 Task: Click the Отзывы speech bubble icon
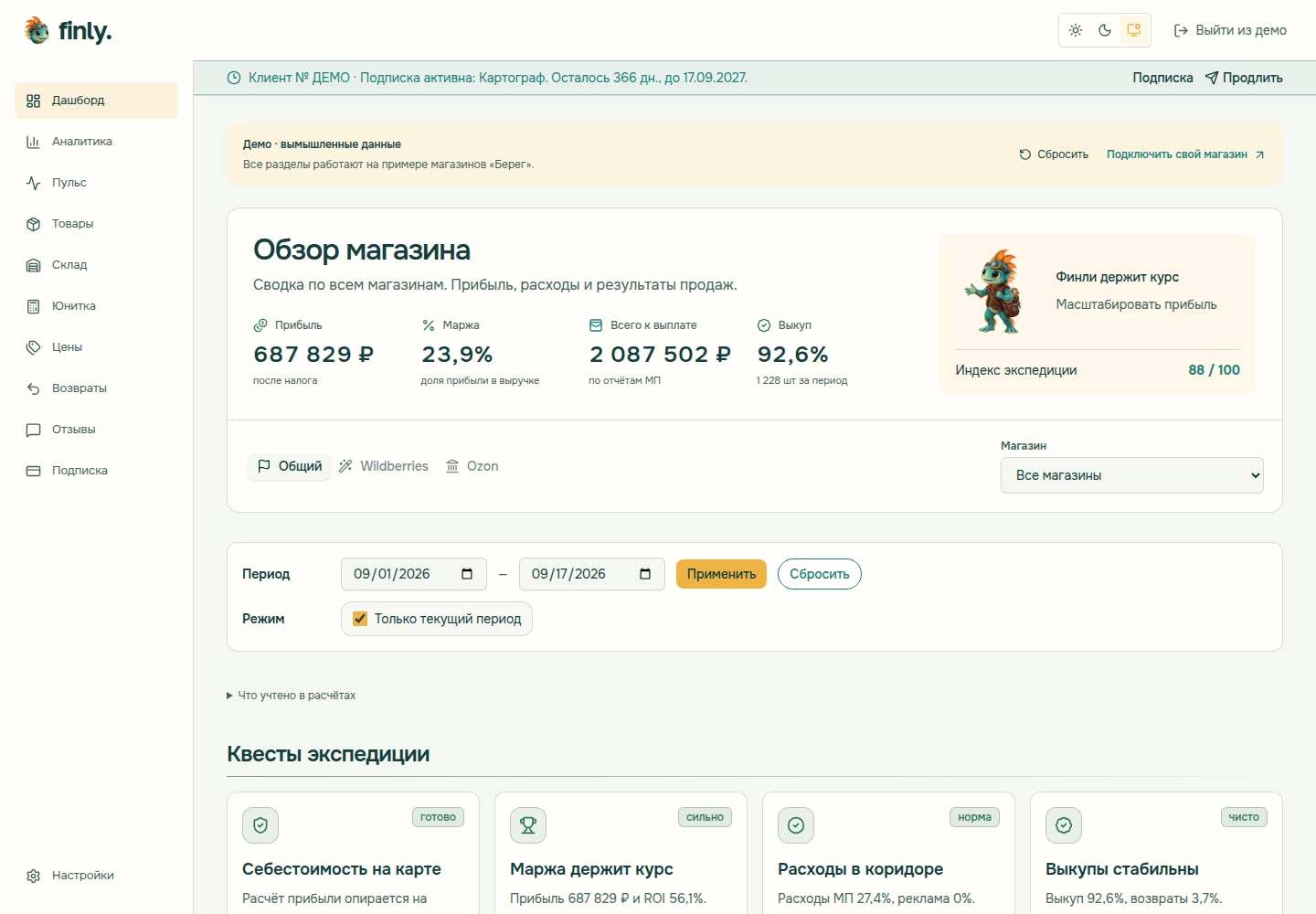coord(34,430)
